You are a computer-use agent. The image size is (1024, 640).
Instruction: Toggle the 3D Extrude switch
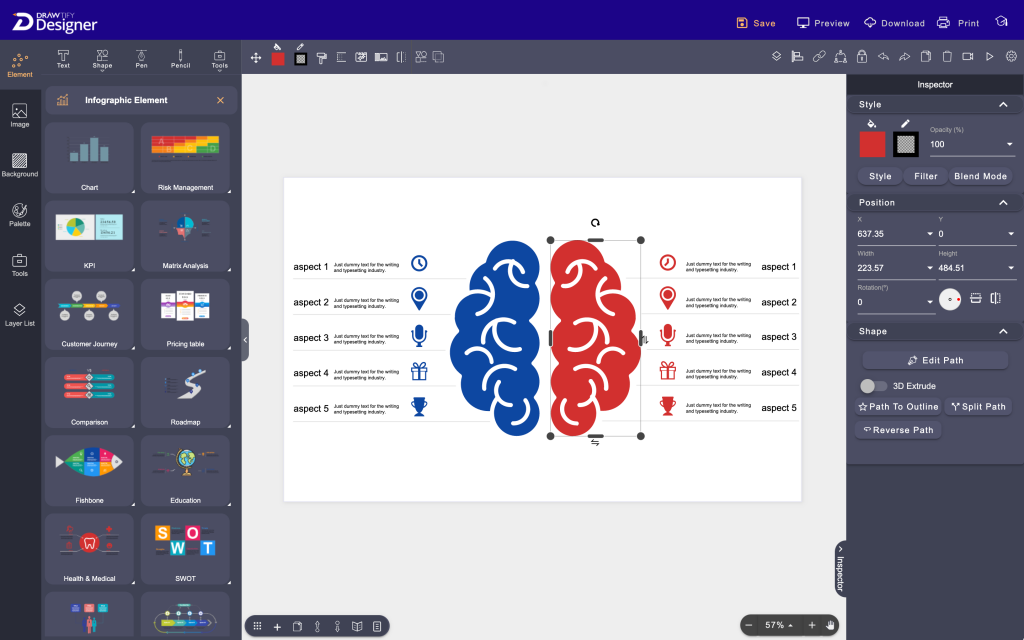pyautogui.click(x=873, y=385)
